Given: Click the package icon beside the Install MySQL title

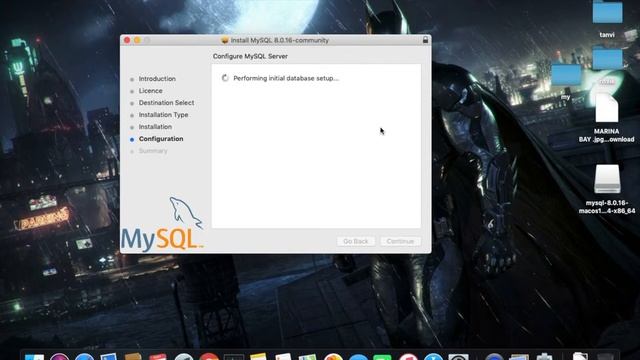Looking at the screenshot, I should (224, 40).
